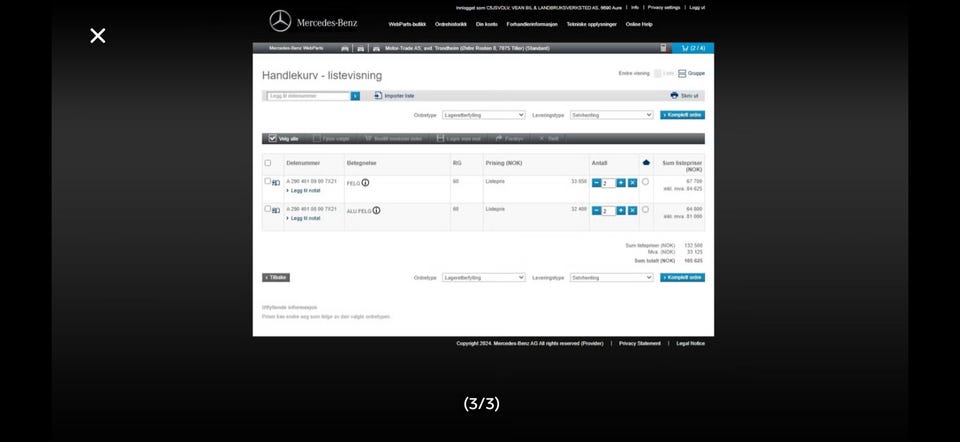
Task: Open the upper Leveringstype dropdown
Action: click(612, 115)
